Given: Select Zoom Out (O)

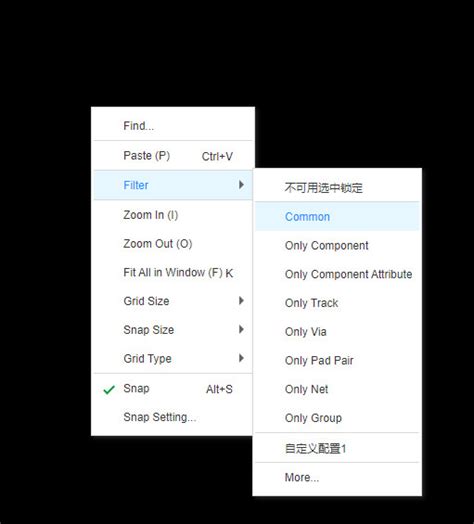Looking at the screenshot, I should pyautogui.click(x=173, y=244).
